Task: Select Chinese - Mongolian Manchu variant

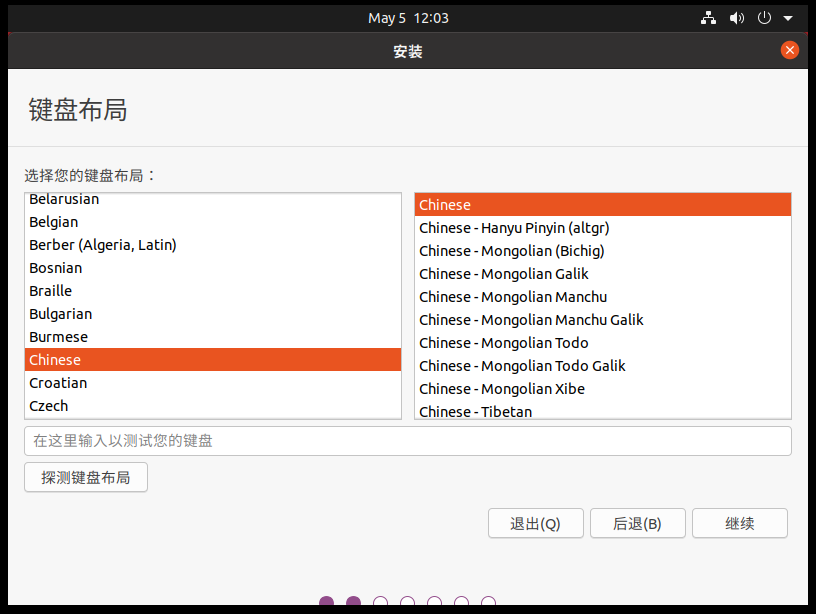Action: pos(603,297)
